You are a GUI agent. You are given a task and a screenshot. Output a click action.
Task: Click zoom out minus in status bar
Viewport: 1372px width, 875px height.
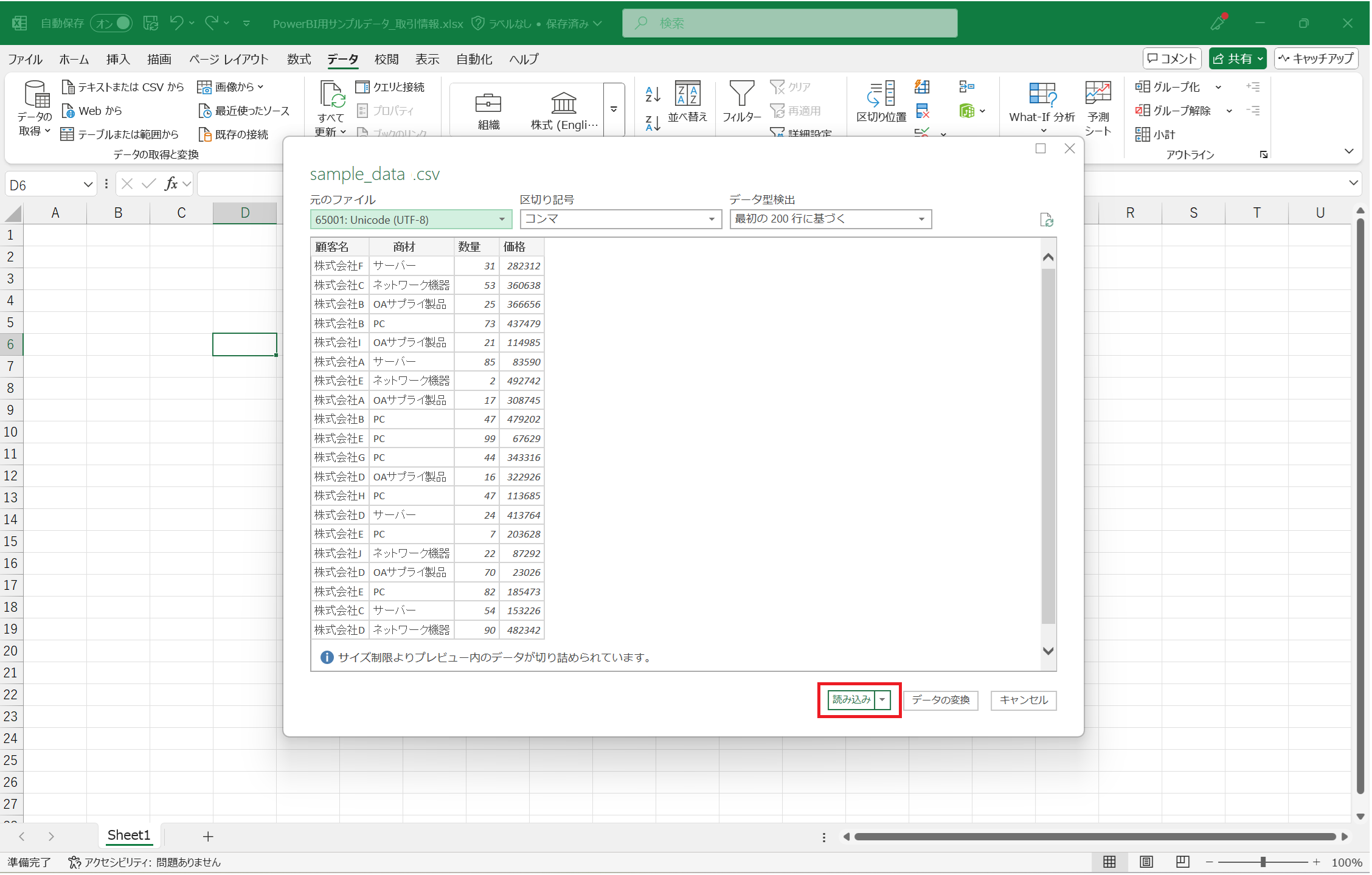click(1210, 862)
